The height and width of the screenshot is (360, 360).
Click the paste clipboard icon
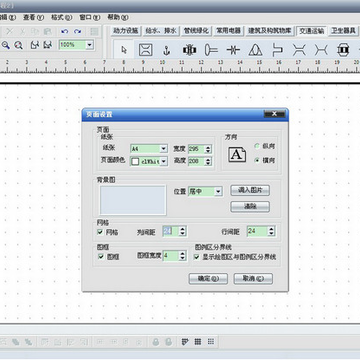point(48,31)
